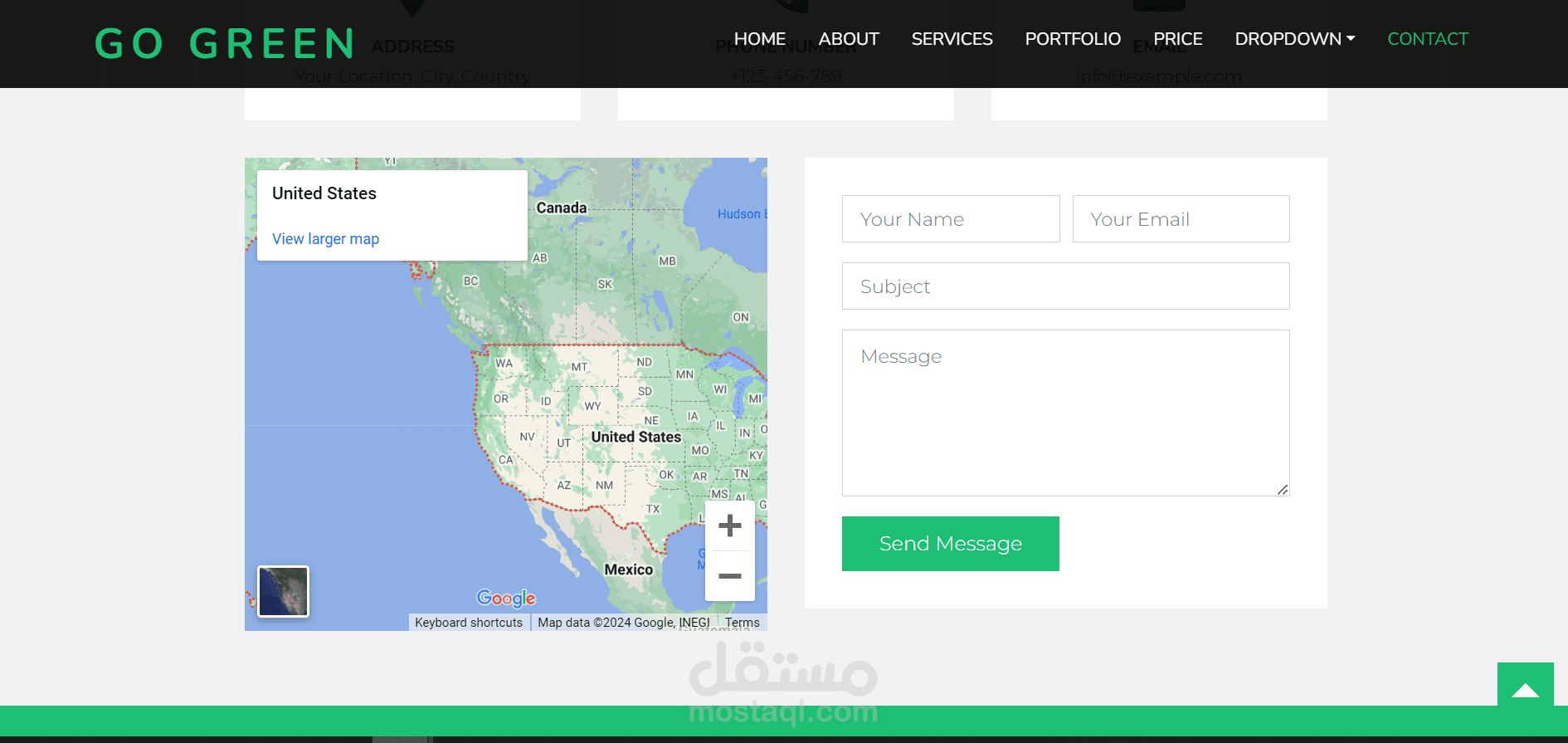Viewport: 1568px width, 743px height.
Task: Click the Canada label on the map
Action: (x=562, y=208)
